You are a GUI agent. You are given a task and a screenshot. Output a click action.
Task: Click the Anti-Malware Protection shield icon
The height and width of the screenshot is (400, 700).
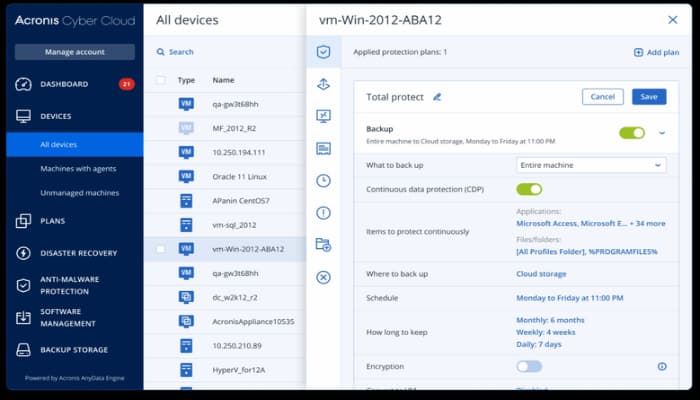23,285
